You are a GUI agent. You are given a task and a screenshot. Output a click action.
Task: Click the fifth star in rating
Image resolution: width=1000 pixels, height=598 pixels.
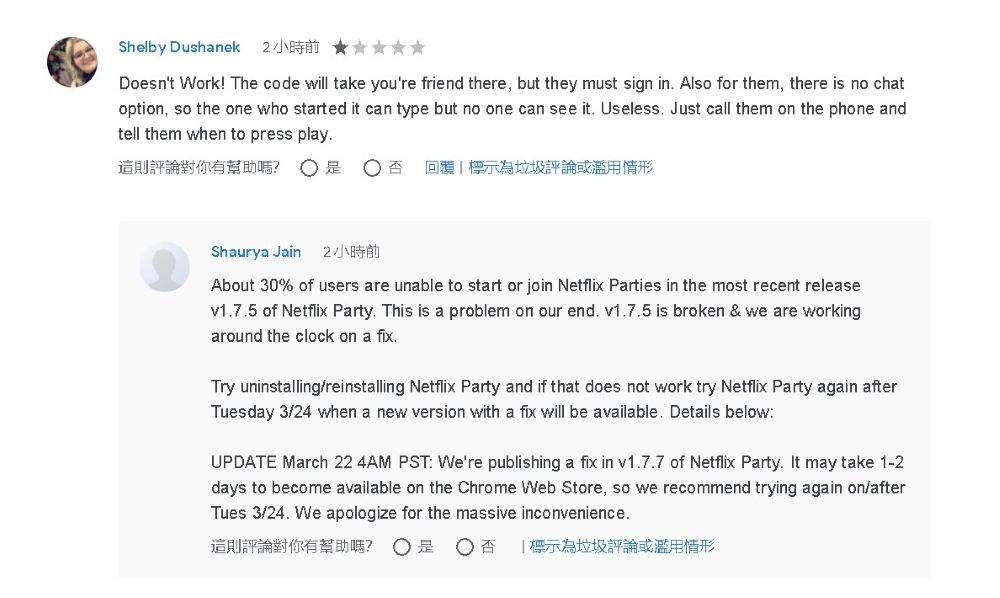(x=418, y=47)
